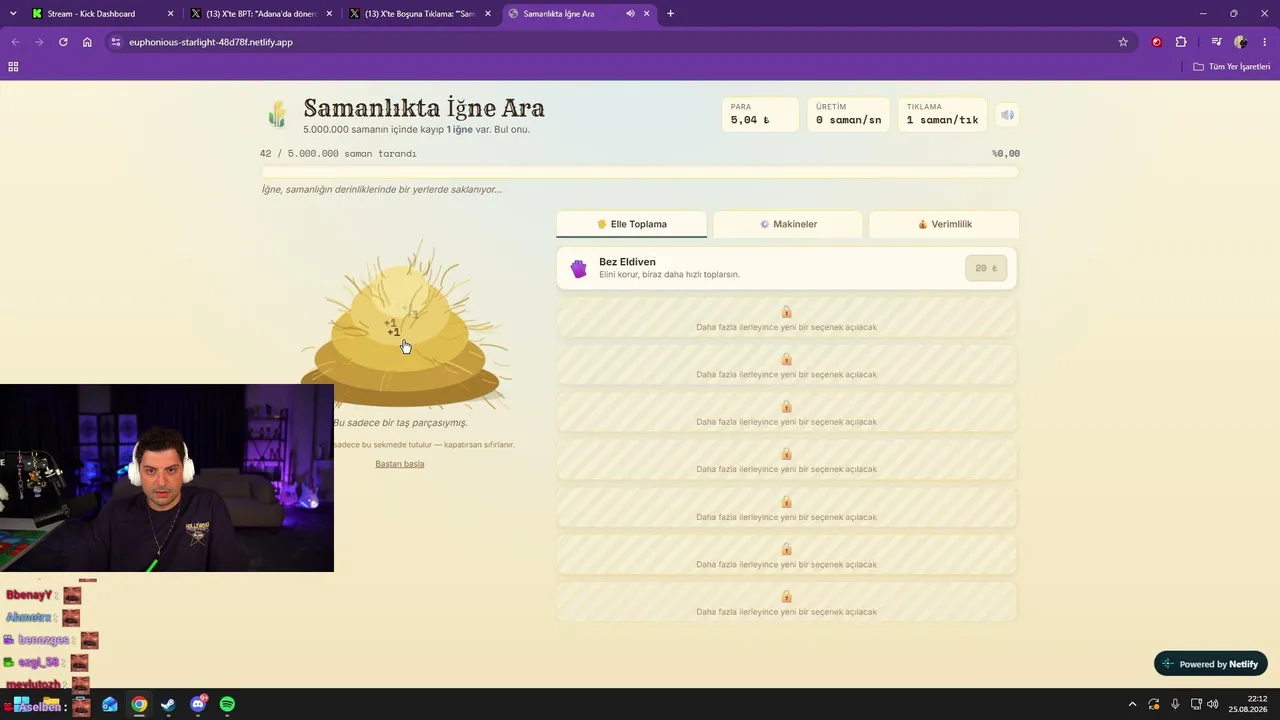Viewport: 1280px width, 720px height.
Task: Reload the current page
Action: coord(63,42)
